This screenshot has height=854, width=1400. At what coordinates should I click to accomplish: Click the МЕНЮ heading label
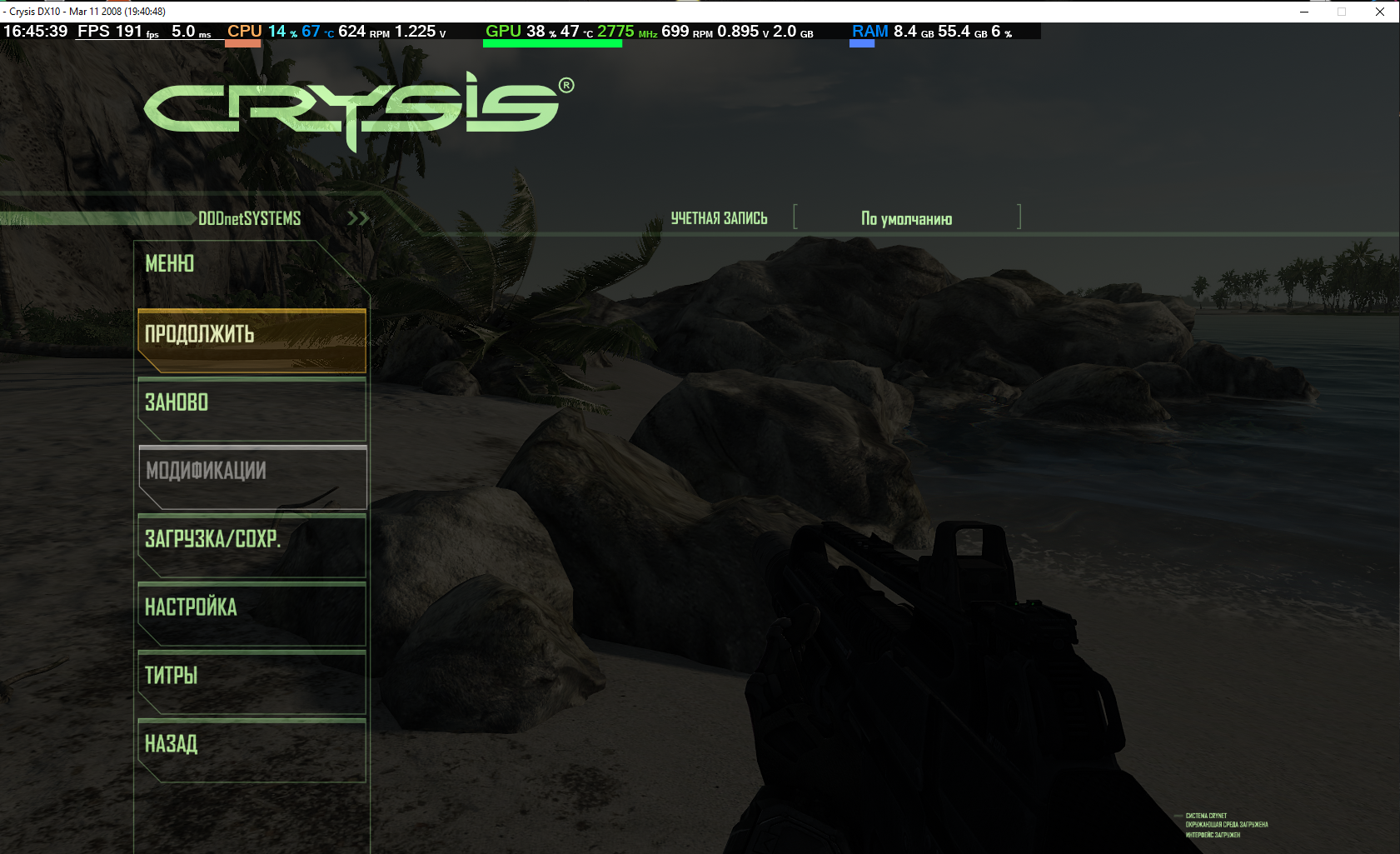pyautogui.click(x=170, y=263)
